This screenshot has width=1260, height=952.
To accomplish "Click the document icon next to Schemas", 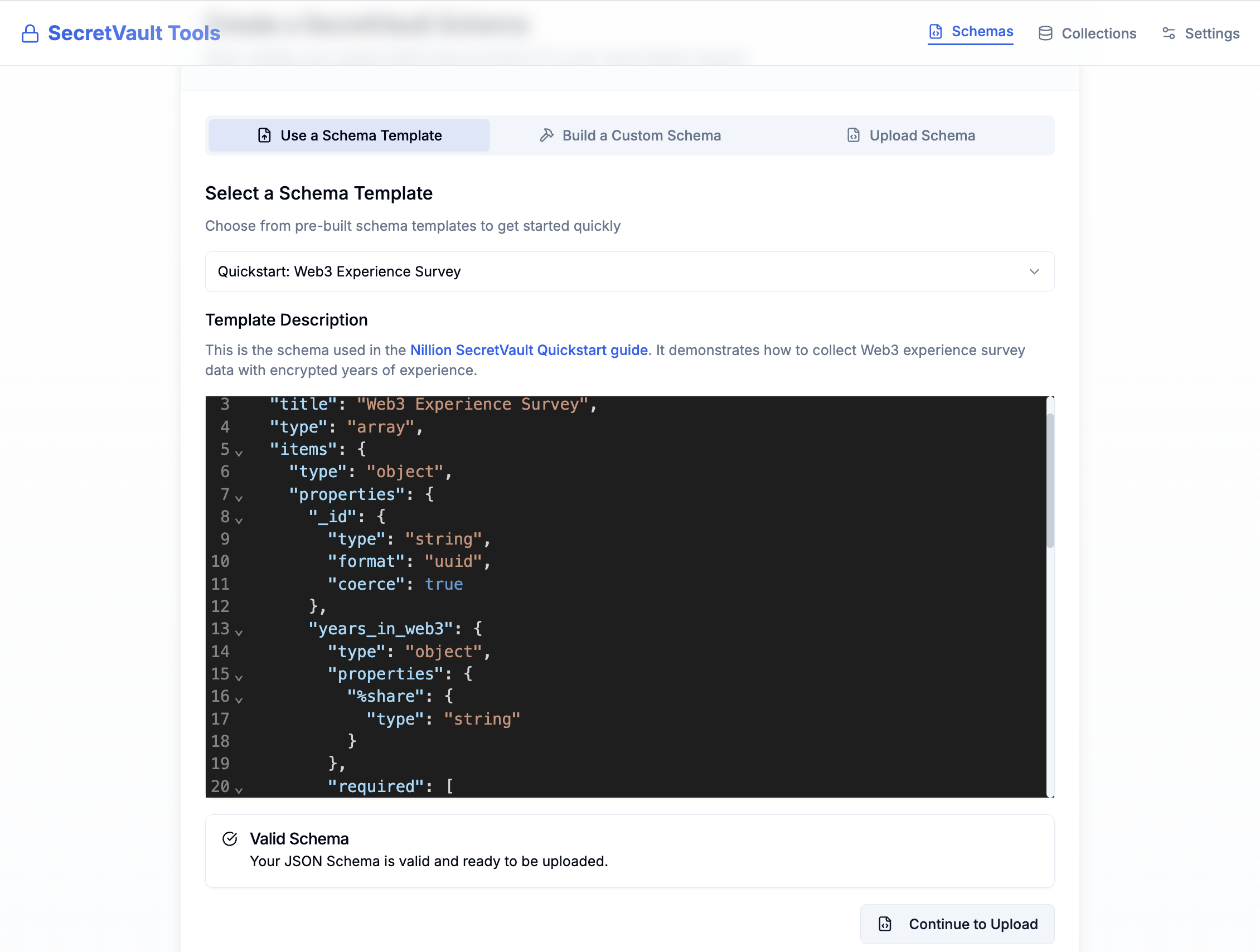I will coord(937,32).
